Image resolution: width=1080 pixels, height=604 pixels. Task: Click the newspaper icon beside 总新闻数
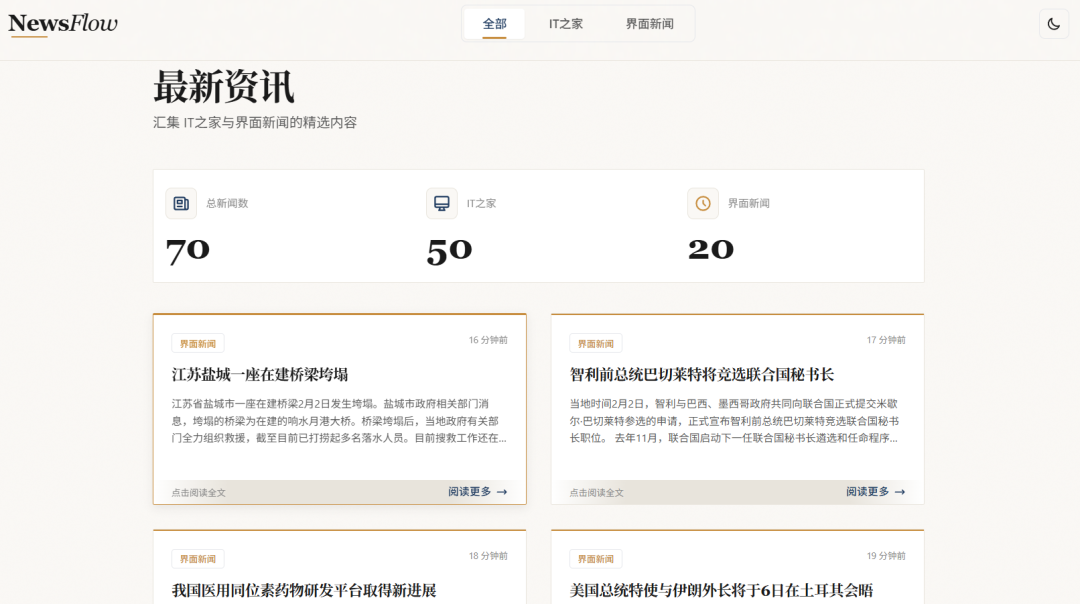coord(181,203)
